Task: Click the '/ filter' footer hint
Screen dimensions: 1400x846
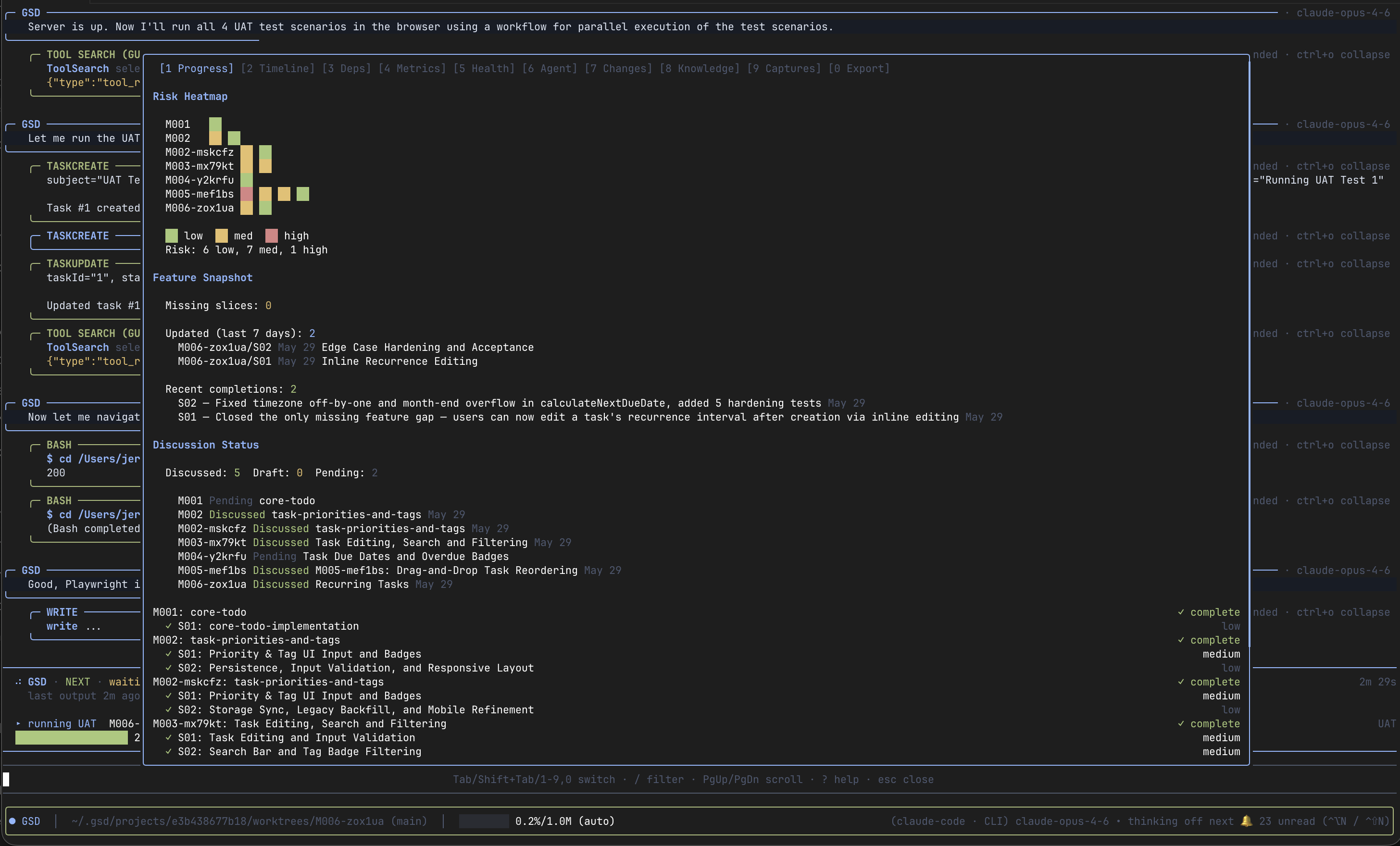Action: click(x=659, y=780)
